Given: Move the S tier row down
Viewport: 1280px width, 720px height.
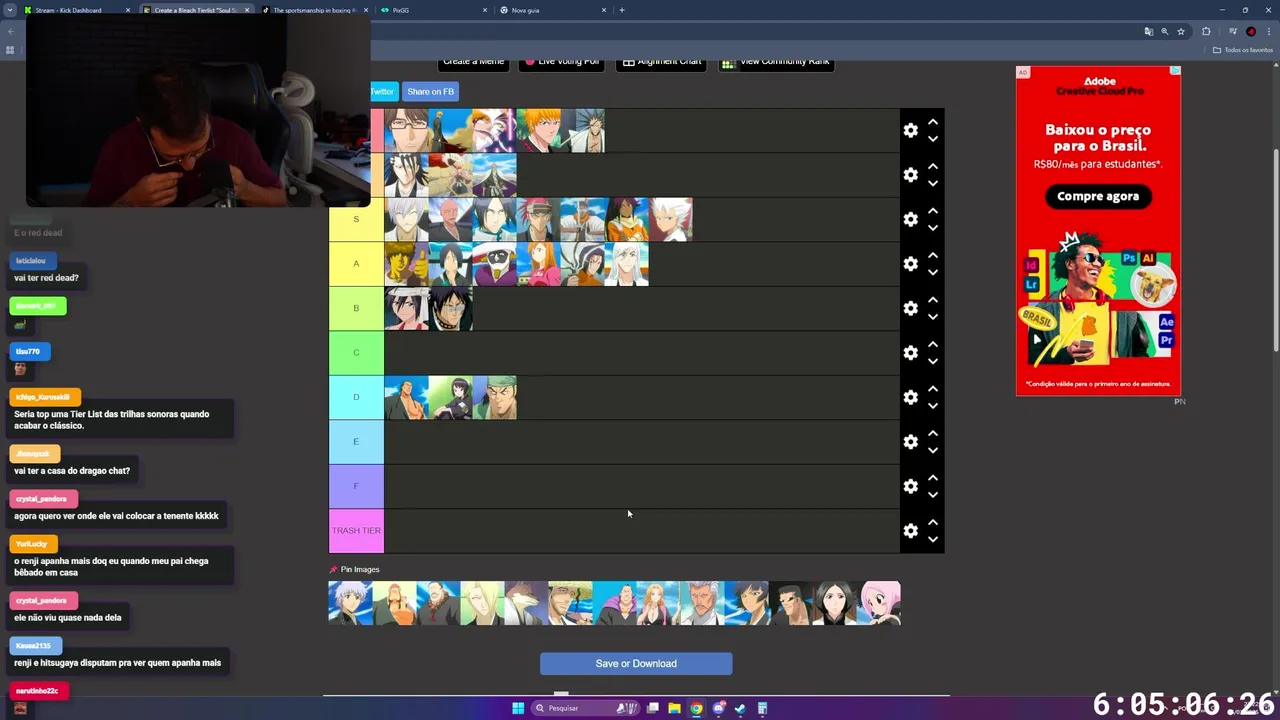Looking at the screenshot, I should (932, 228).
